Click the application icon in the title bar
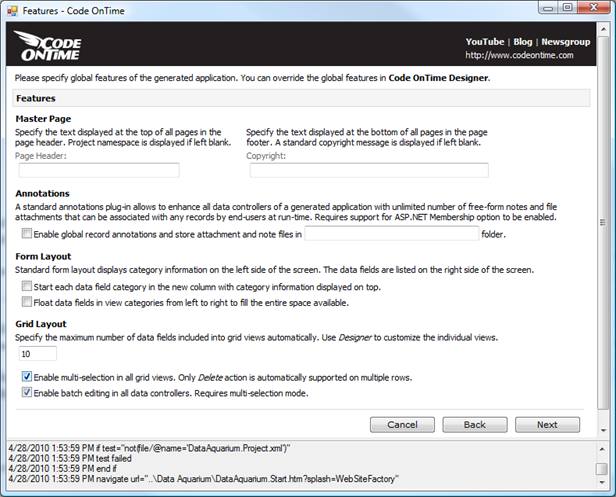This screenshot has width=616, height=497. click(13, 11)
